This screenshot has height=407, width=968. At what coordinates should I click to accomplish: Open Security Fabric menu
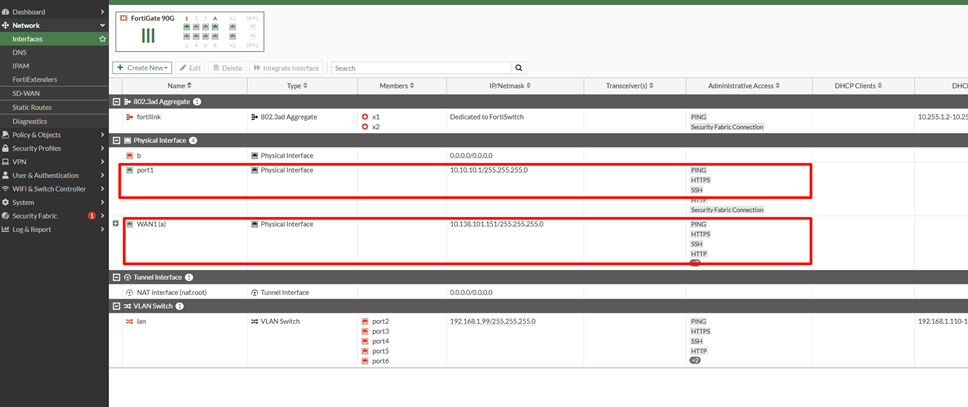click(x=54, y=216)
